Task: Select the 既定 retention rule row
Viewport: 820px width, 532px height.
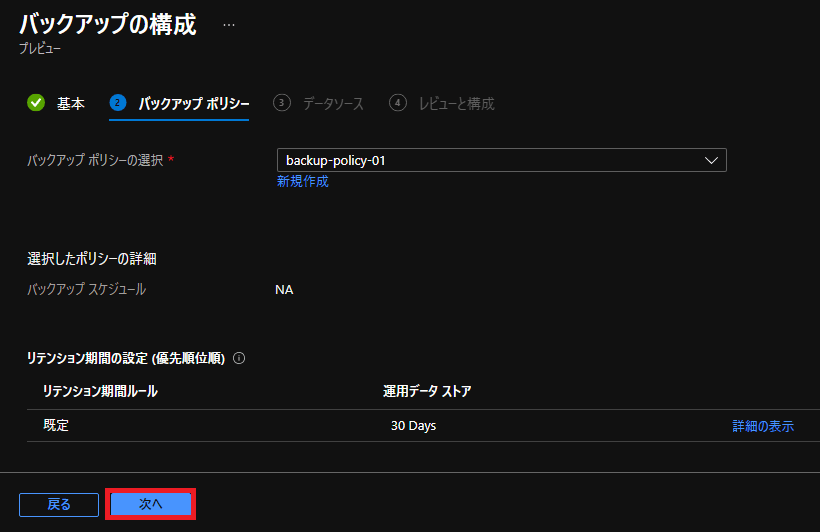Action: [x=56, y=425]
